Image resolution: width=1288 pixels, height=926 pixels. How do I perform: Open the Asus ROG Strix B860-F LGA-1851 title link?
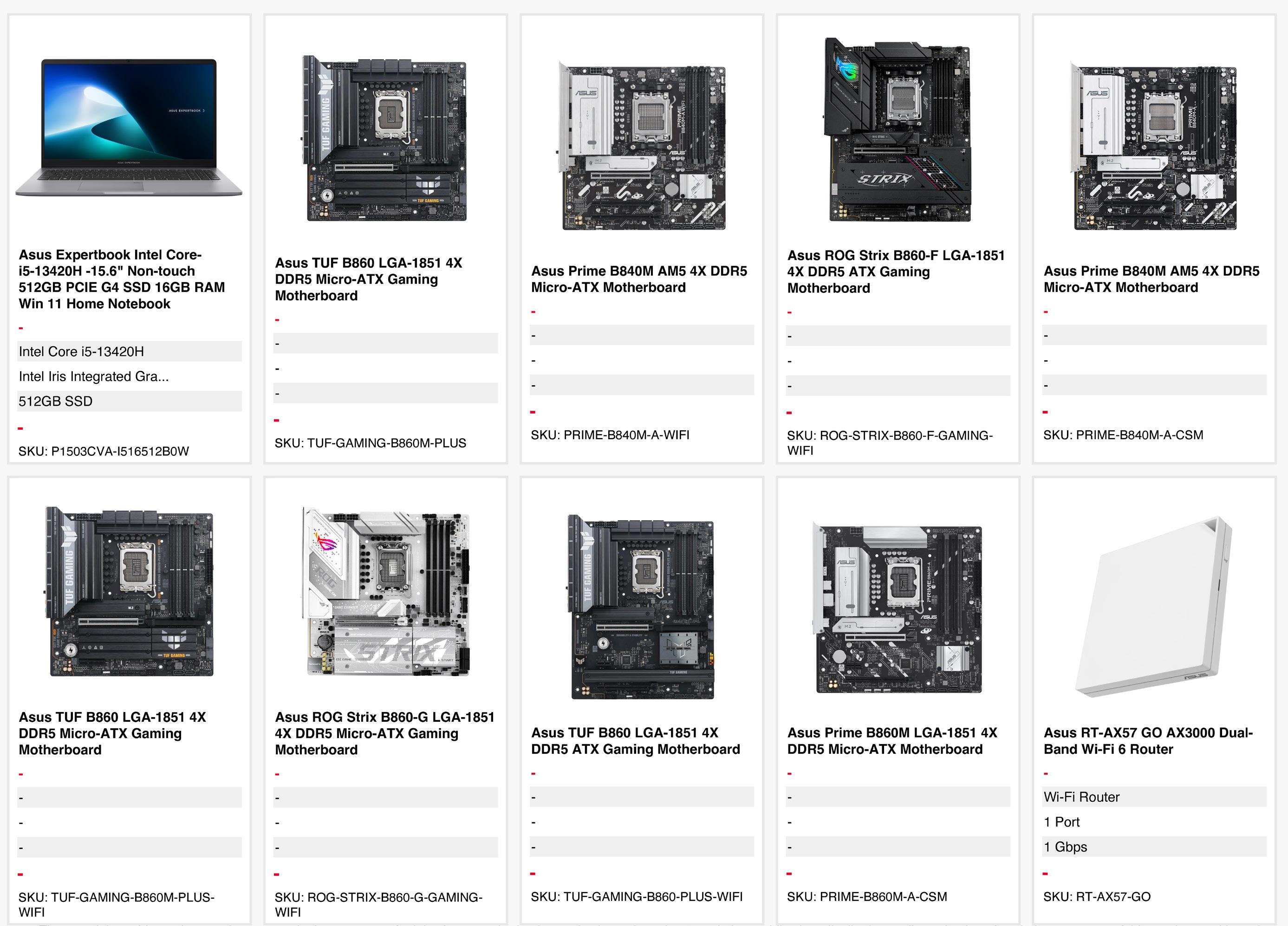point(896,272)
